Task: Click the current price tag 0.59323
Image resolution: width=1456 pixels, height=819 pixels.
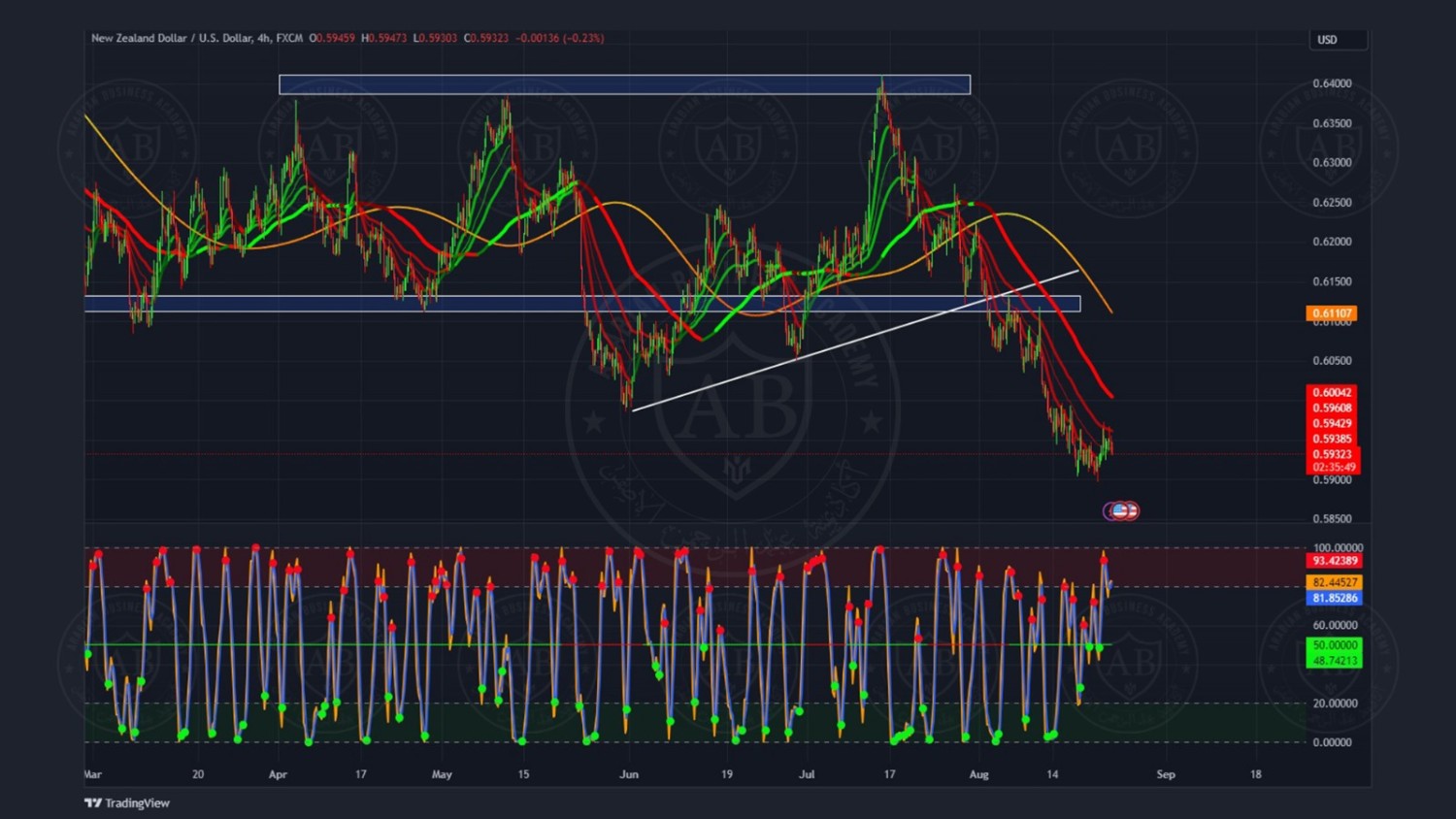Action: [1333, 454]
